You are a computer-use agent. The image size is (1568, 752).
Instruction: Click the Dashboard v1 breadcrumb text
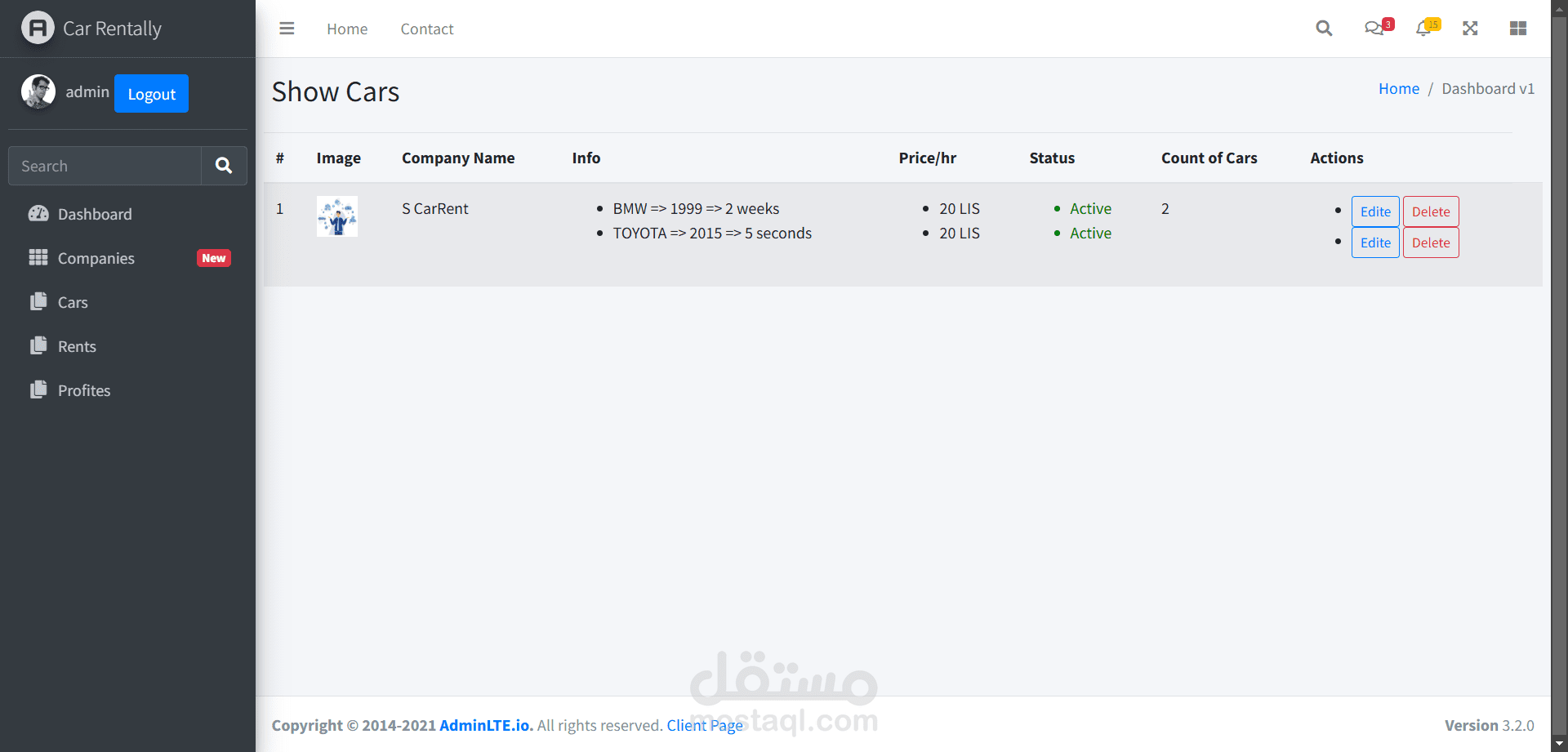tap(1488, 88)
